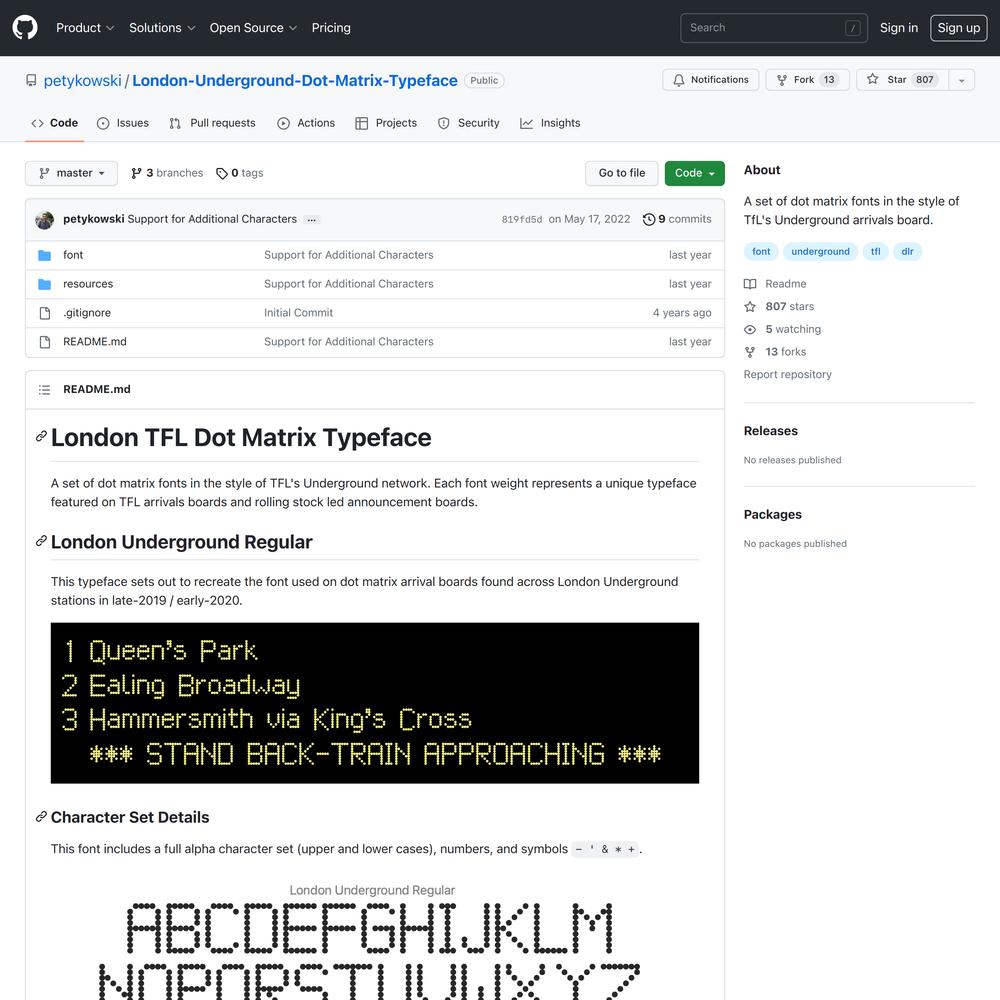Open the dot matrix arrivals board image

tap(375, 703)
